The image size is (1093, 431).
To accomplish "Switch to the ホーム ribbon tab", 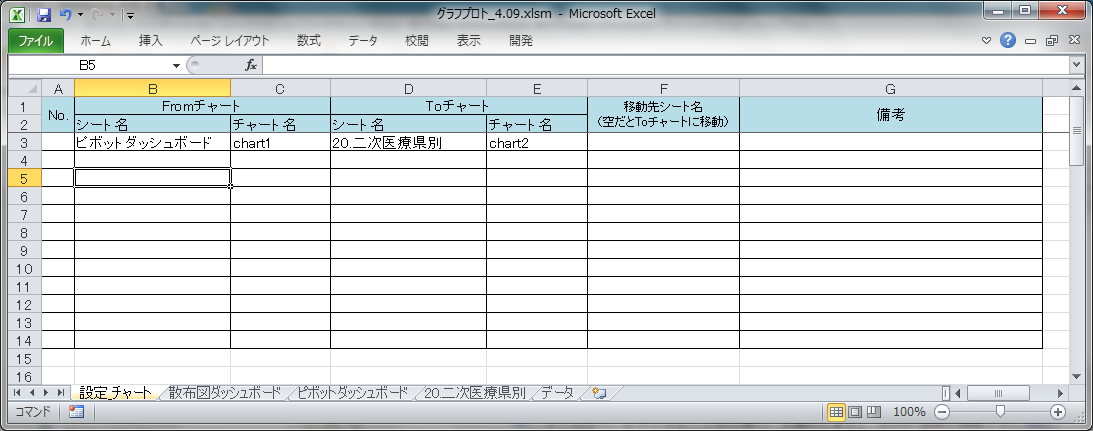I will [95, 40].
